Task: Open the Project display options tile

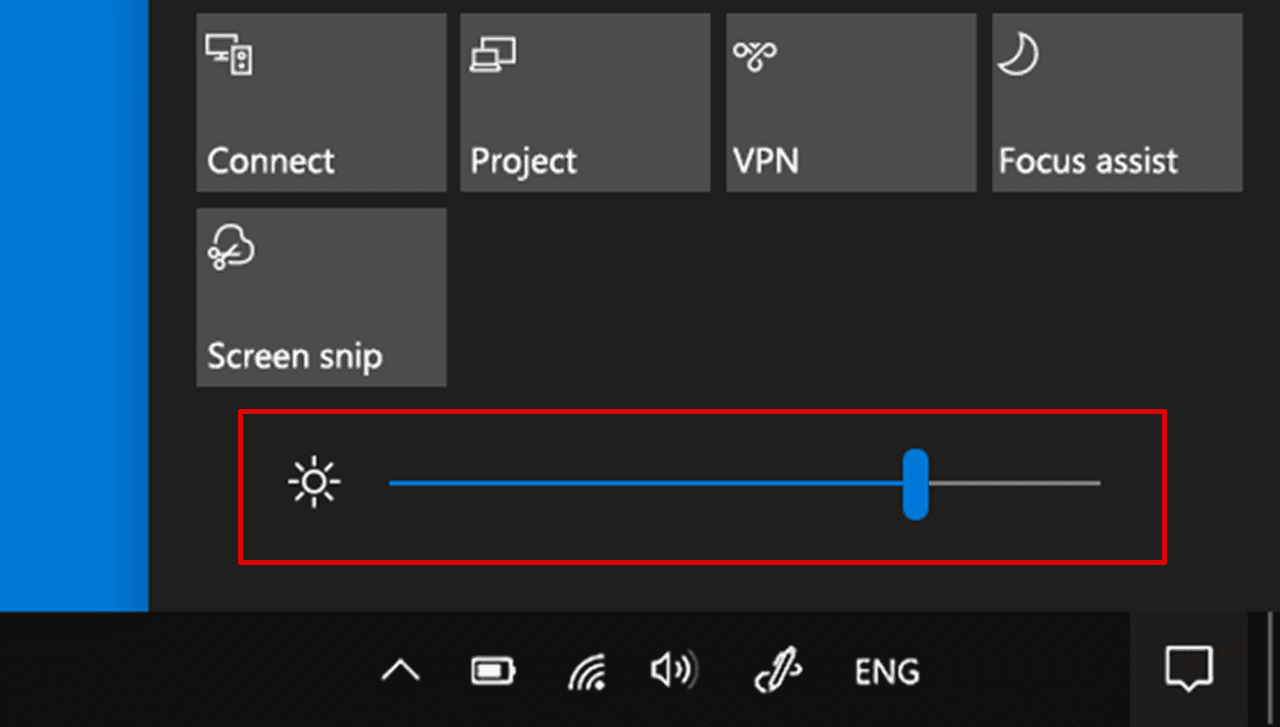Action: (x=585, y=102)
